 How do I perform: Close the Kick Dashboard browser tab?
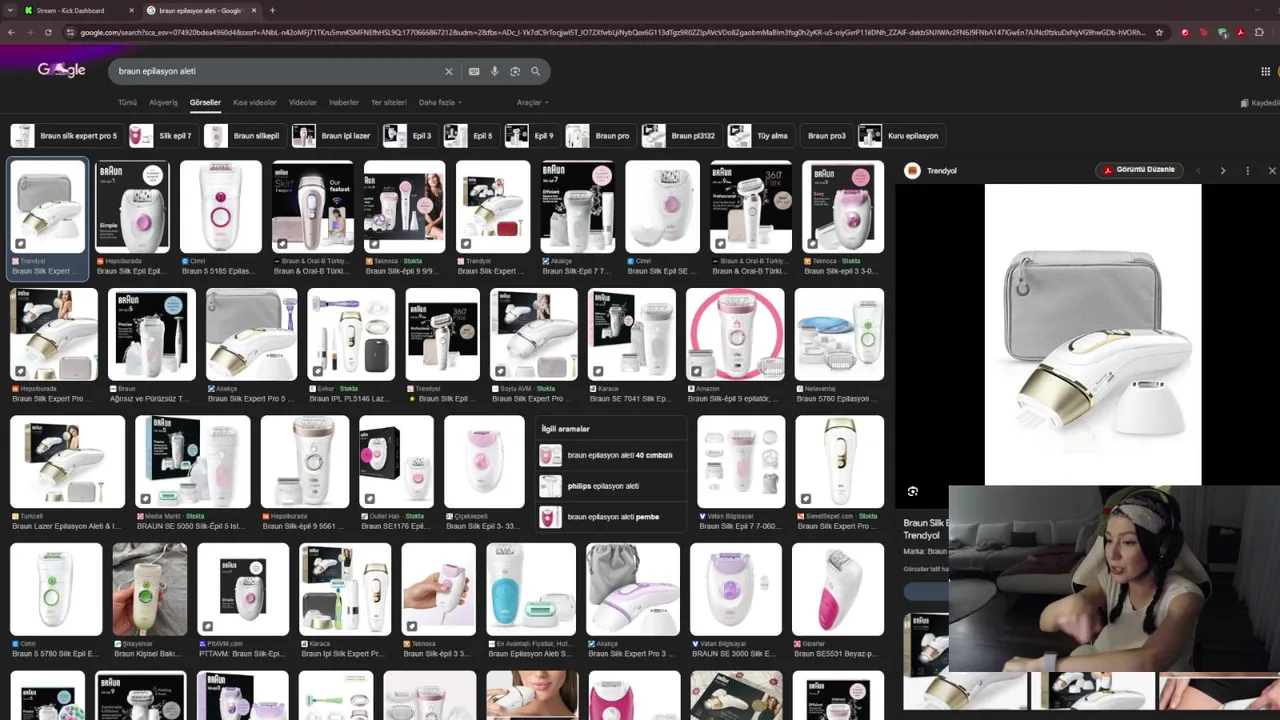[132, 10]
